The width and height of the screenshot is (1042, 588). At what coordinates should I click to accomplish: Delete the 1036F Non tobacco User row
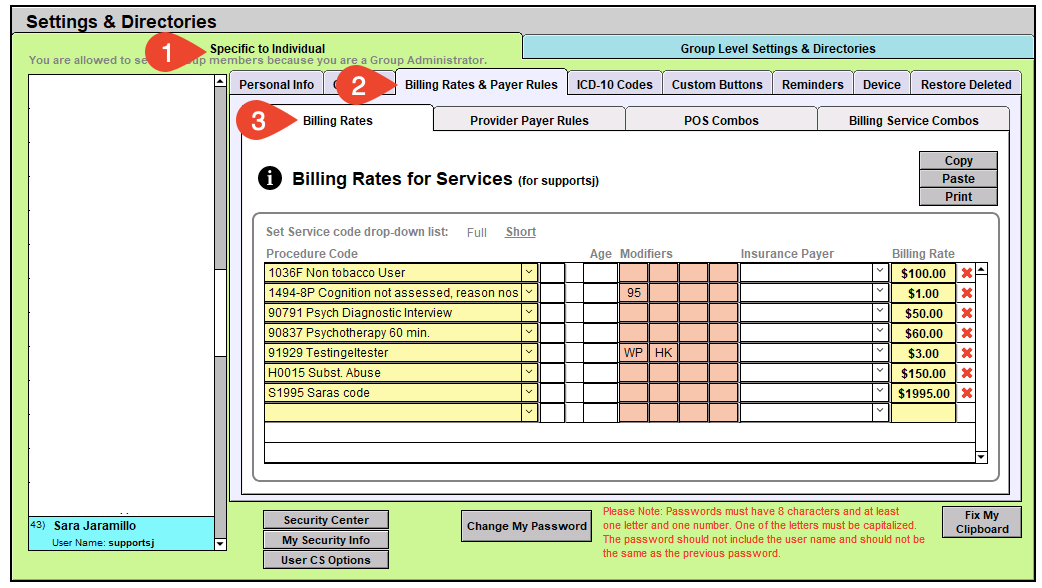click(x=967, y=273)
